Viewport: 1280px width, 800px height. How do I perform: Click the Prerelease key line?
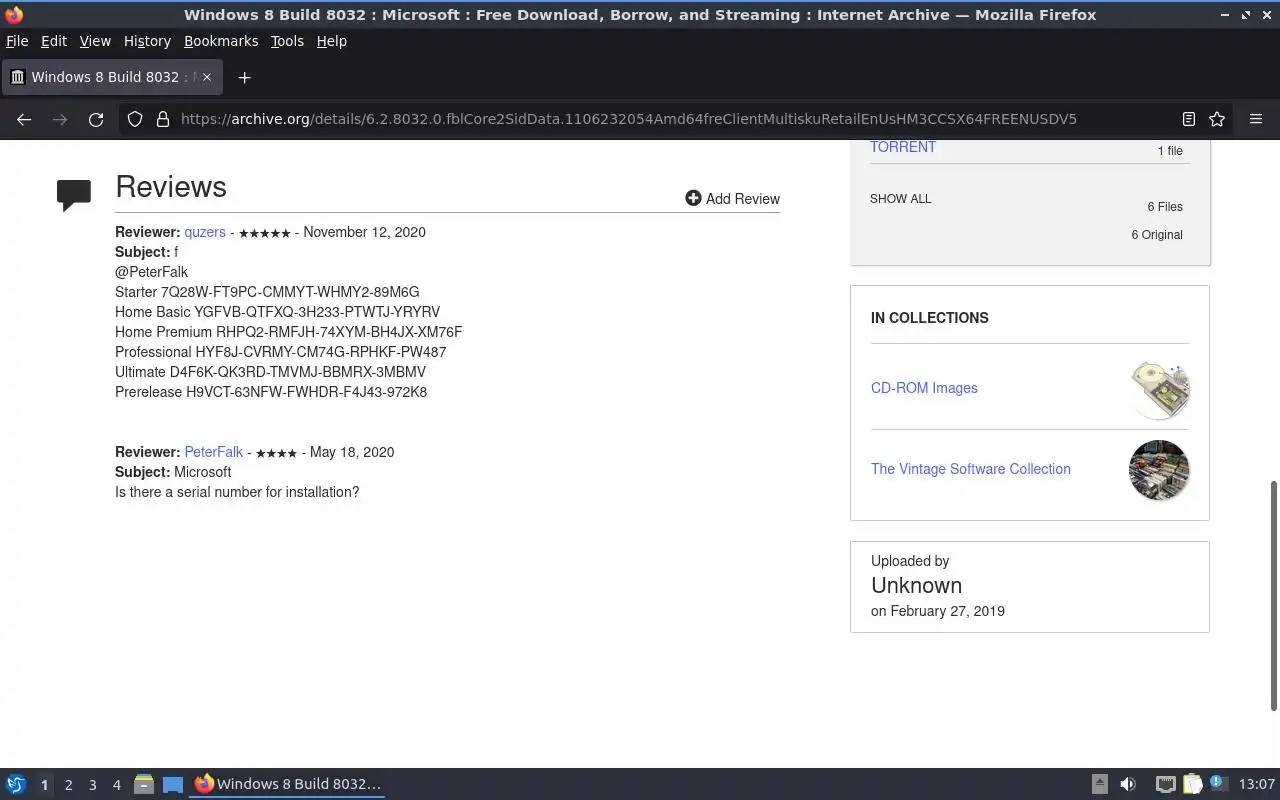tap(271, 392)
